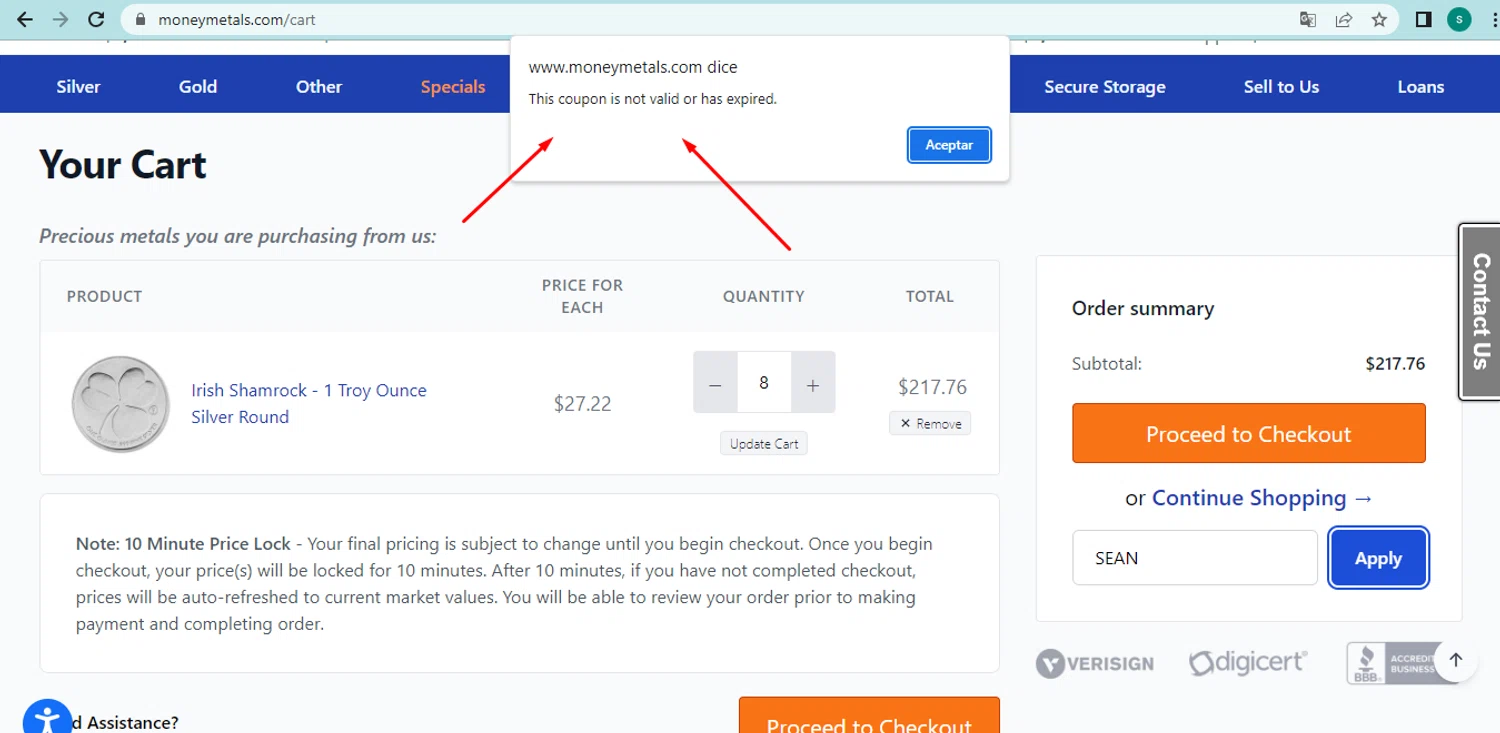Click the URL moneymetals.com/cart in address bar
Image resolution: width=1500 pixels, height=733 pixels.
[237, 19]
